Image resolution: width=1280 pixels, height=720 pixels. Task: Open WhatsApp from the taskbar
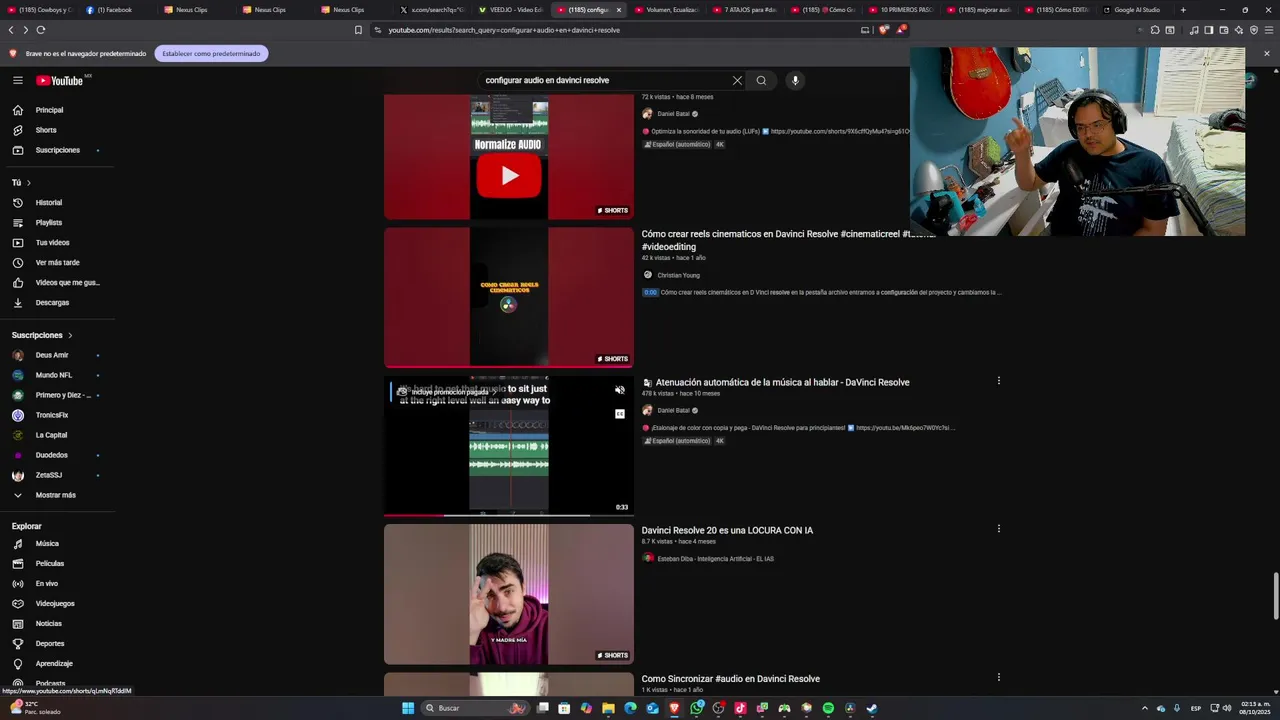(696, 708)
